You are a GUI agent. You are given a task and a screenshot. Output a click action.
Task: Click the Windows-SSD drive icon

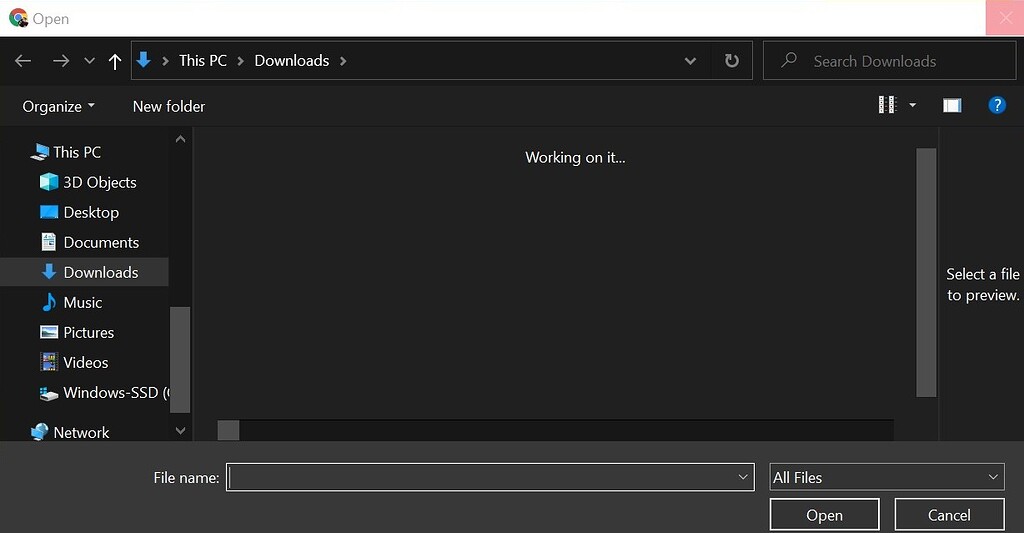point(49,393)
